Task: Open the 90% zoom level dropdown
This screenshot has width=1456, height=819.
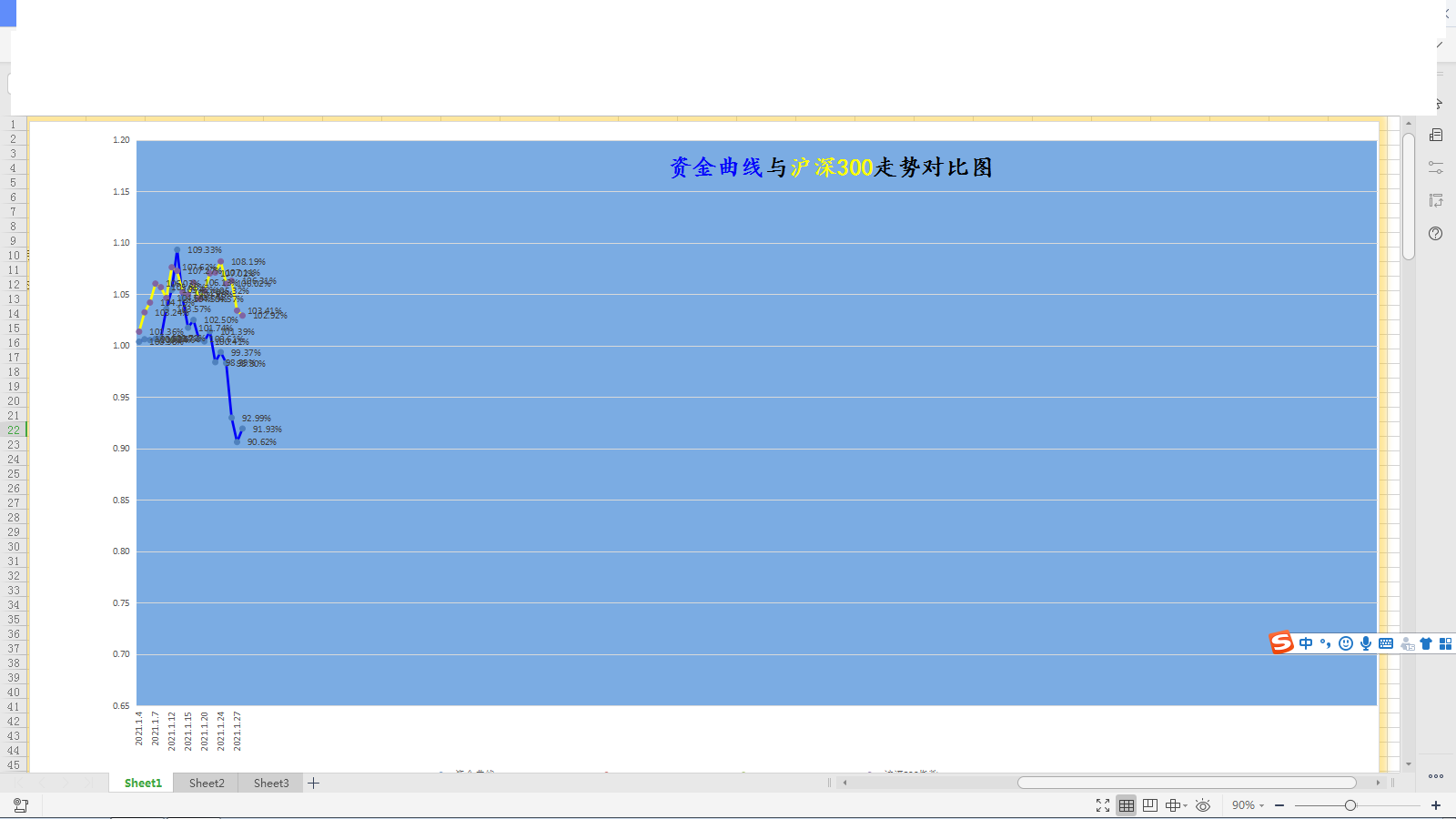Action: tap(1247, 805)
